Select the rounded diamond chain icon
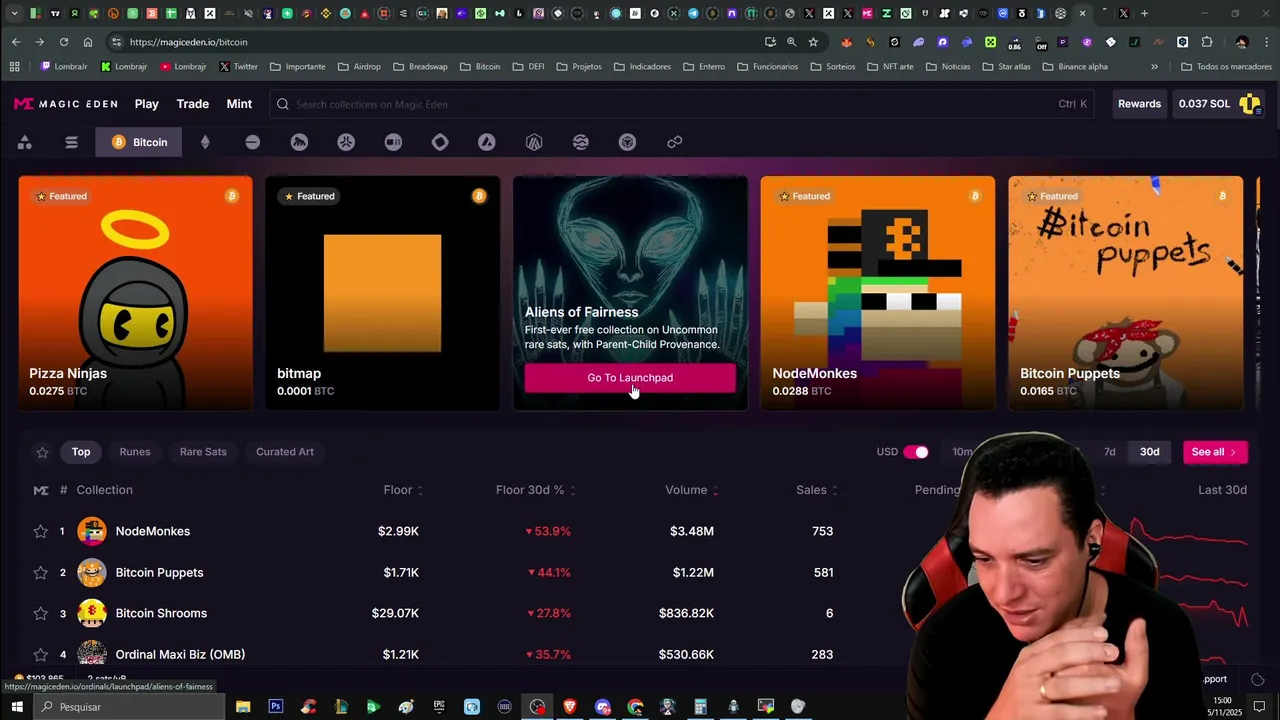This screenshot has height=720, width=1280. [x=440, y=142]
